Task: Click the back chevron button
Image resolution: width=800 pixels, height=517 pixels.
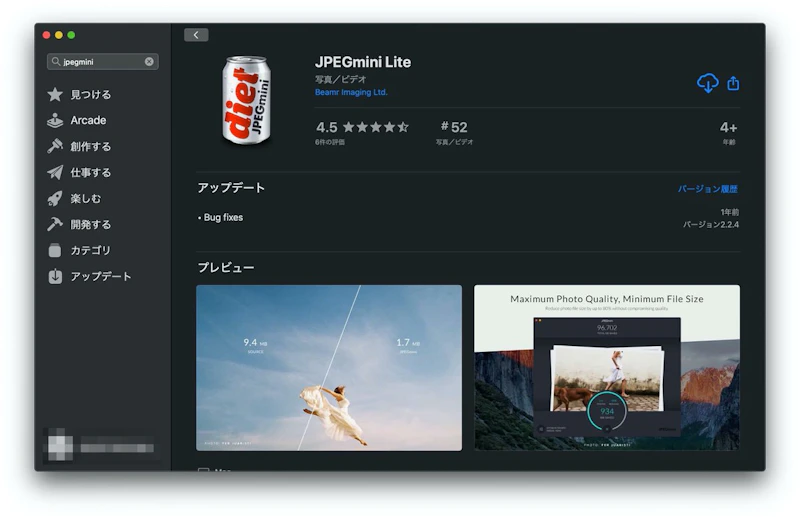Action: point(196,35)
